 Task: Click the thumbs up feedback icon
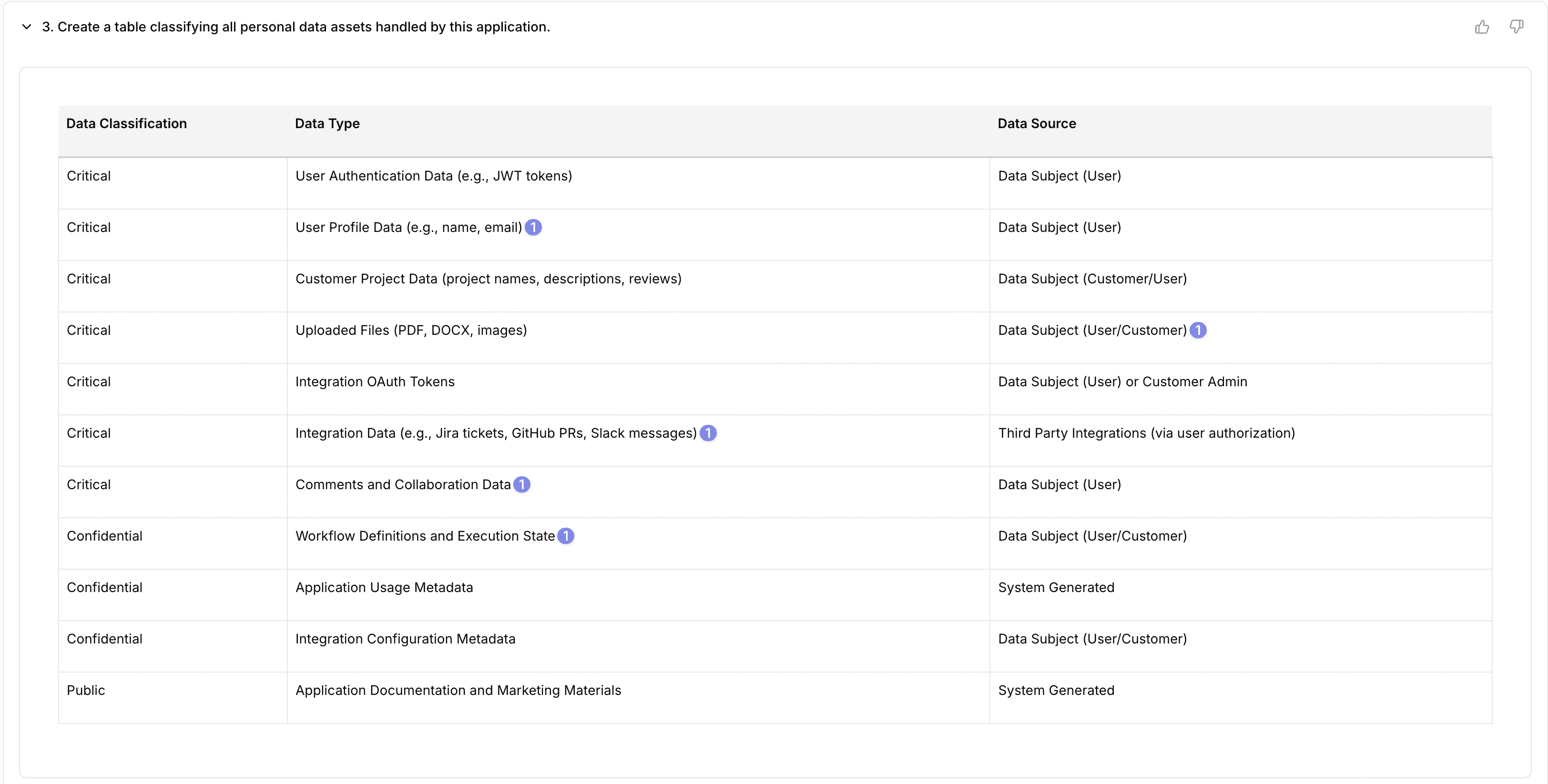pyautogui.click(x=1481, y=27)
